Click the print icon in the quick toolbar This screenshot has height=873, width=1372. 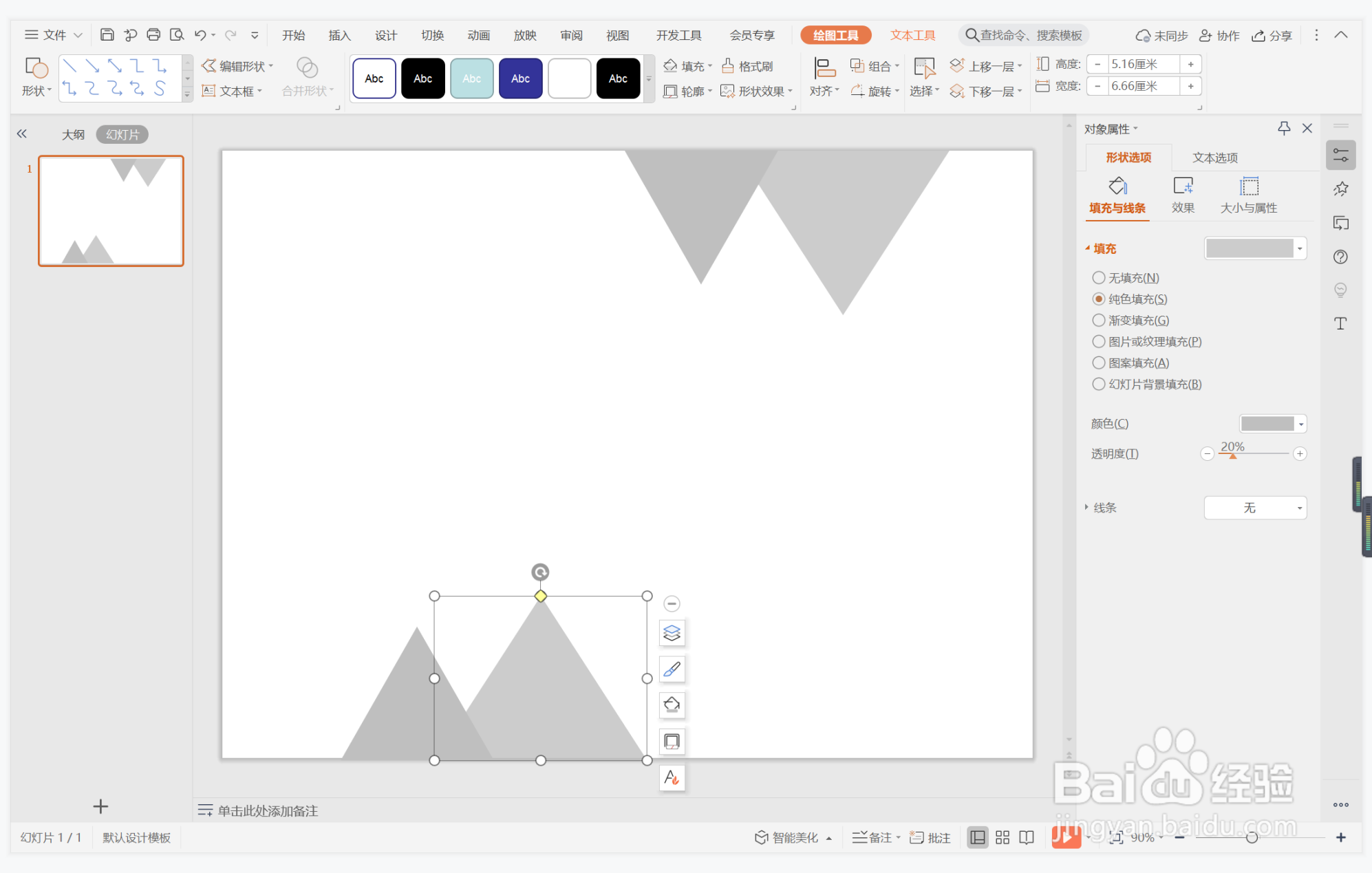[x=153, y=34]
